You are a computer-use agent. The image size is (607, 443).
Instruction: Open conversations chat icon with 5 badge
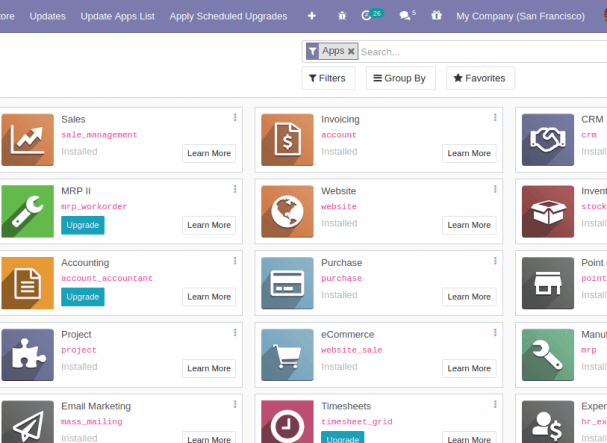pos(407,15)
